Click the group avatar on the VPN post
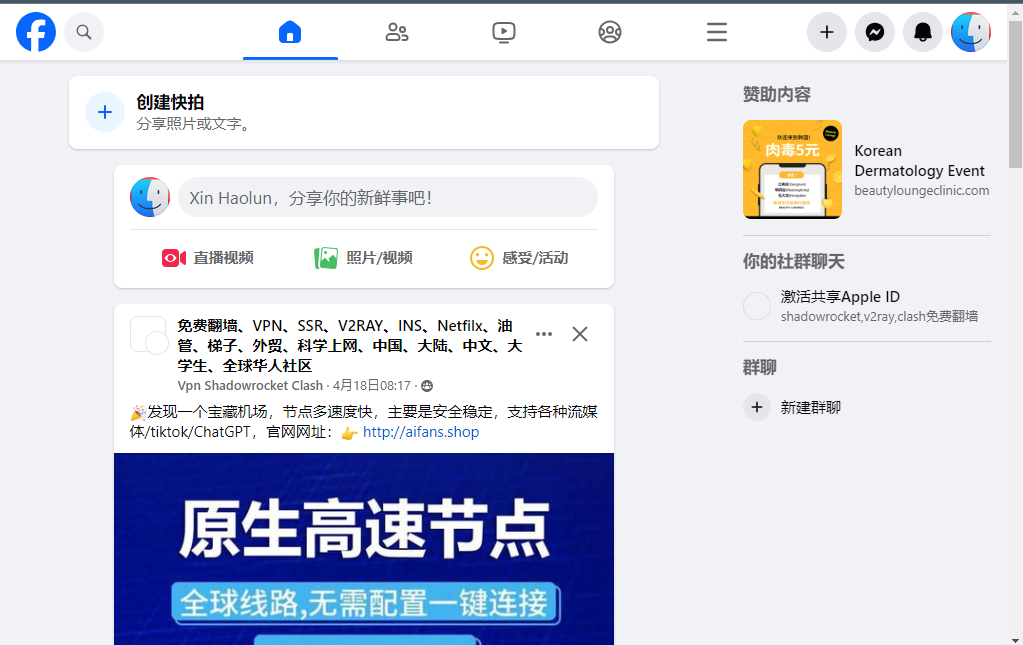The height and width of the screenshot is (645, 1023). point(149,335)
